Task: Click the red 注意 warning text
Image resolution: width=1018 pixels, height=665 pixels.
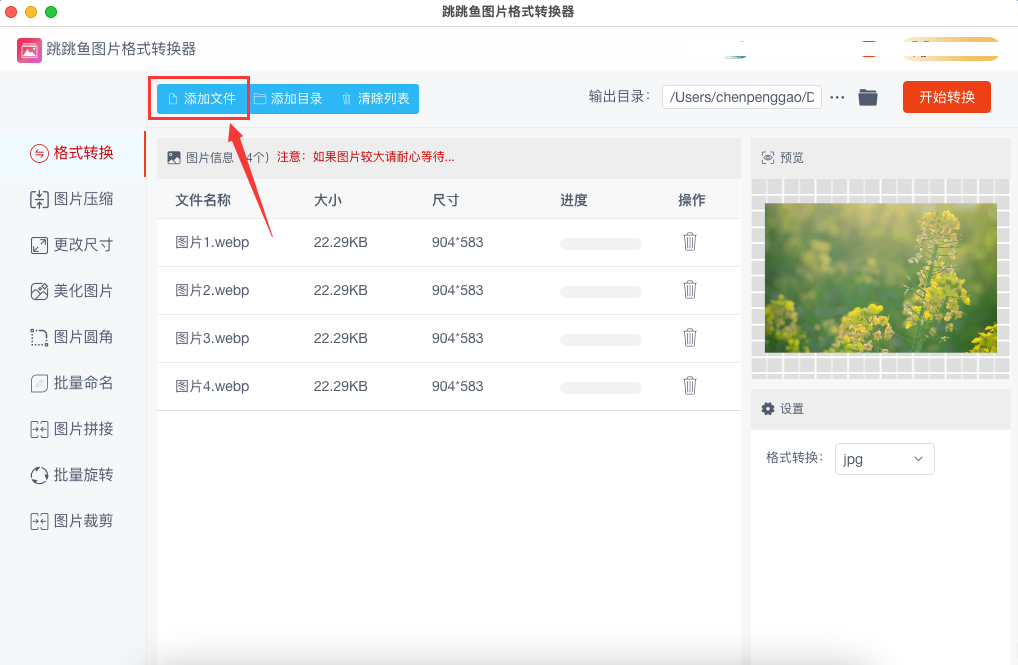Action: point(366,157)
